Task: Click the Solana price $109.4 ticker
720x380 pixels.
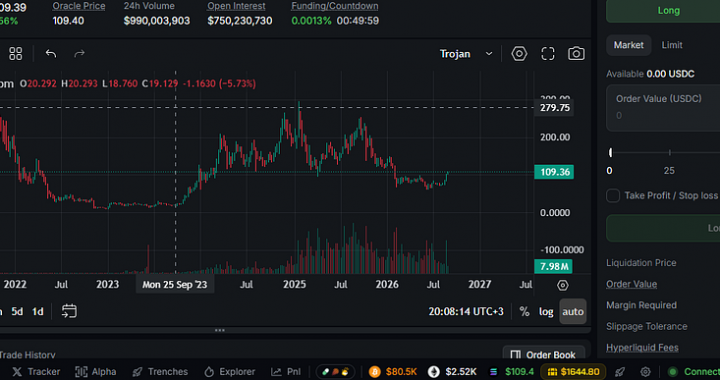Action: [x=512, y=371]
